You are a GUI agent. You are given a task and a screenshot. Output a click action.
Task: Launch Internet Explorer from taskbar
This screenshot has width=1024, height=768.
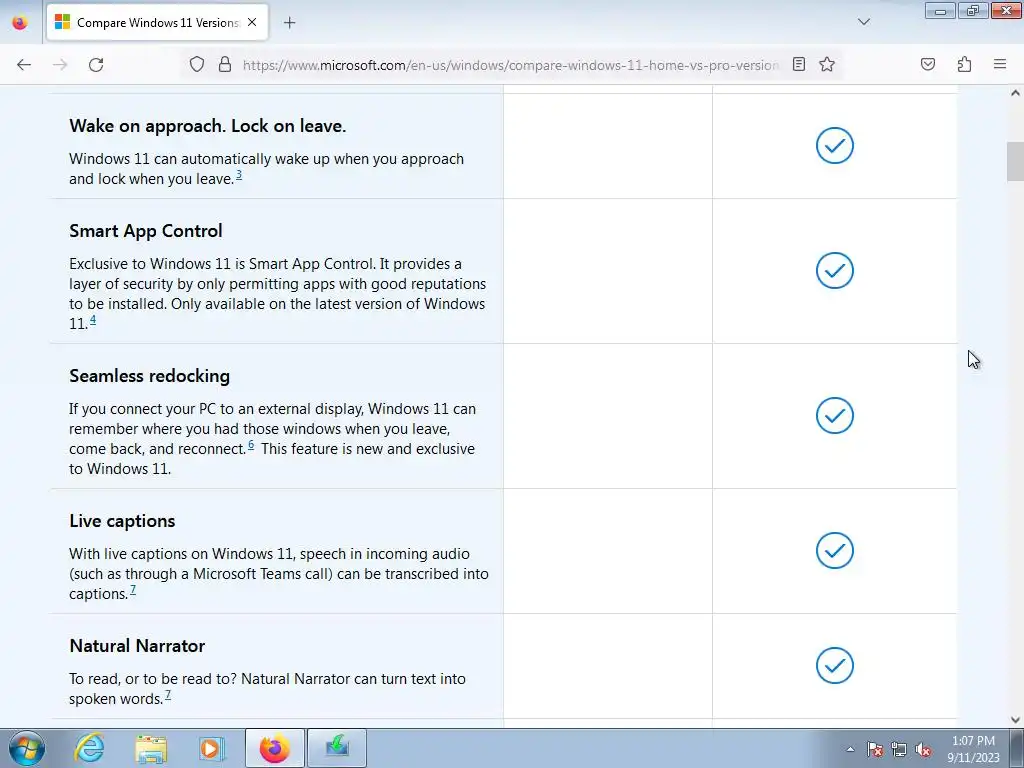point(89,748)
